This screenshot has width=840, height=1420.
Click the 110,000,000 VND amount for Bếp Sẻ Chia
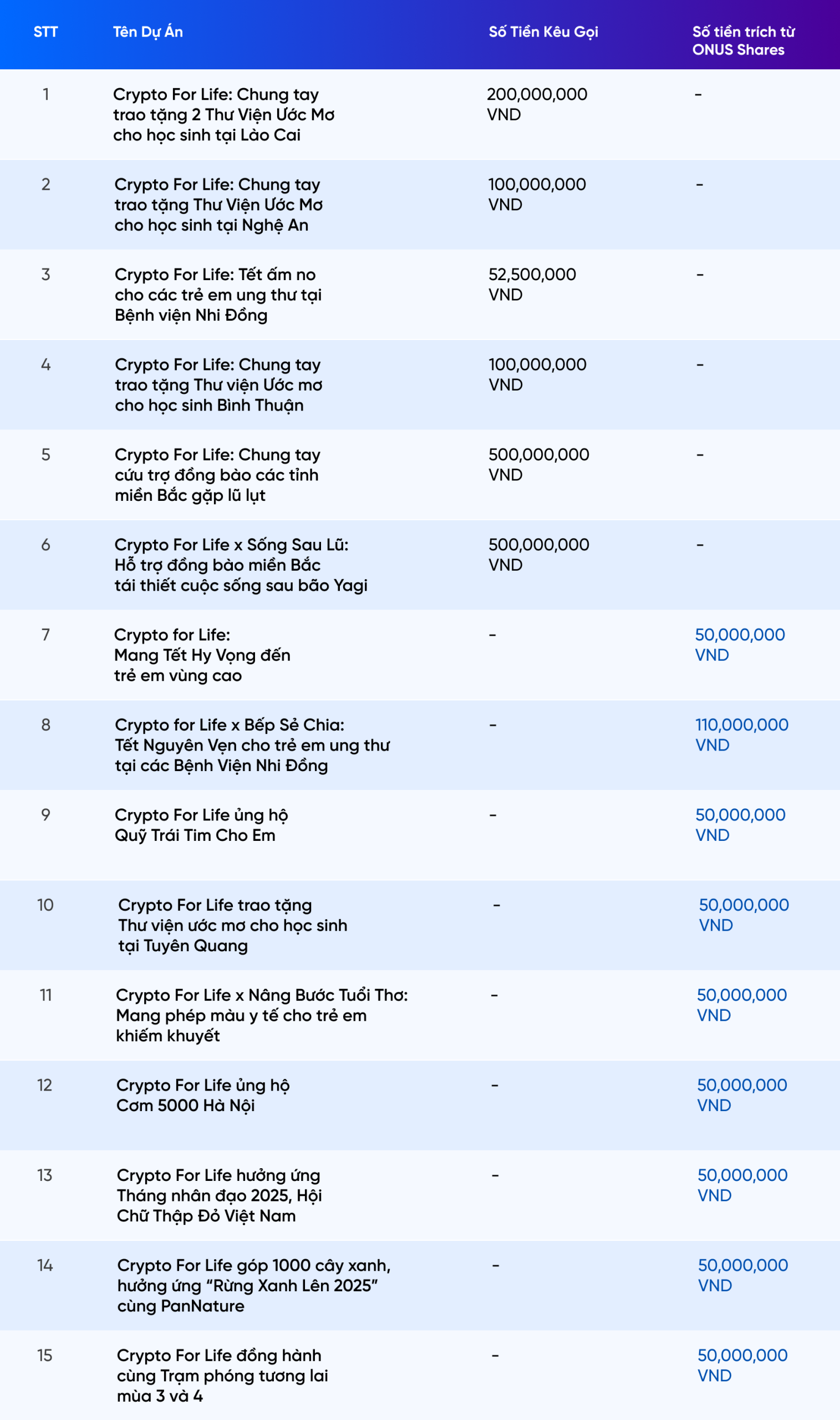pos(741,735)
